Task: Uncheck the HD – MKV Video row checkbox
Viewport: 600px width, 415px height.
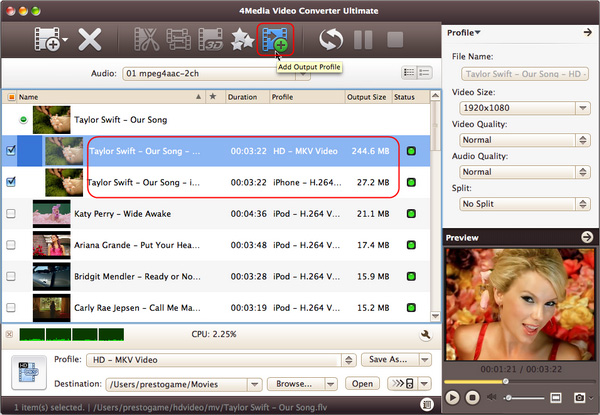Action: 11,151
